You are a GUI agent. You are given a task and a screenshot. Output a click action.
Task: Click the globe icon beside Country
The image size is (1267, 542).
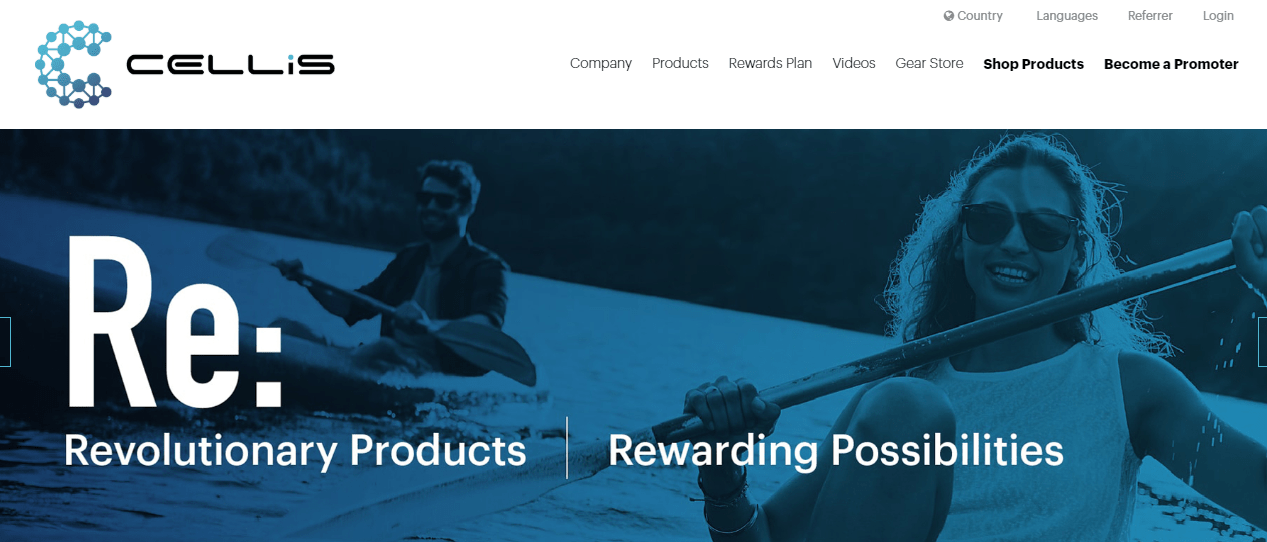coord(949,16)
